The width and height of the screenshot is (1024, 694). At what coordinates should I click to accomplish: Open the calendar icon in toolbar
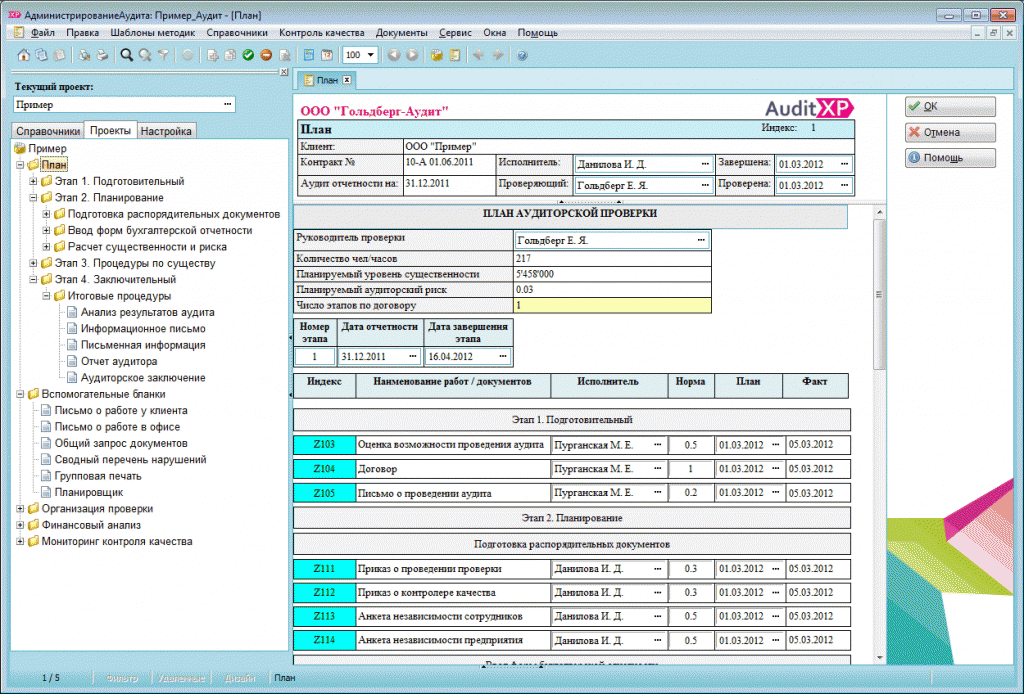pos(327,55)
